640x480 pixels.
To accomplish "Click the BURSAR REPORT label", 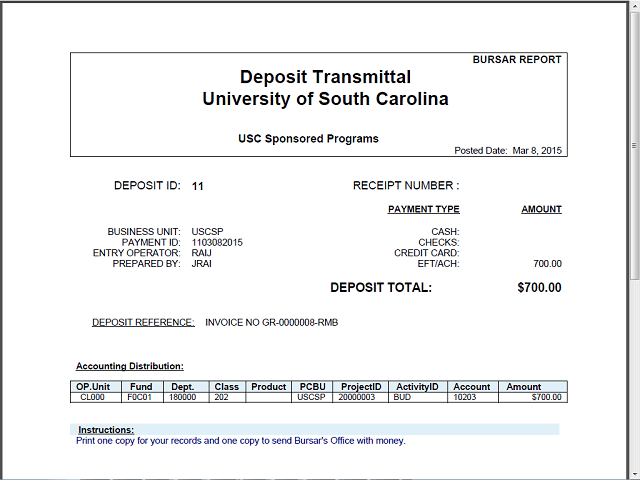I will 517,60.
